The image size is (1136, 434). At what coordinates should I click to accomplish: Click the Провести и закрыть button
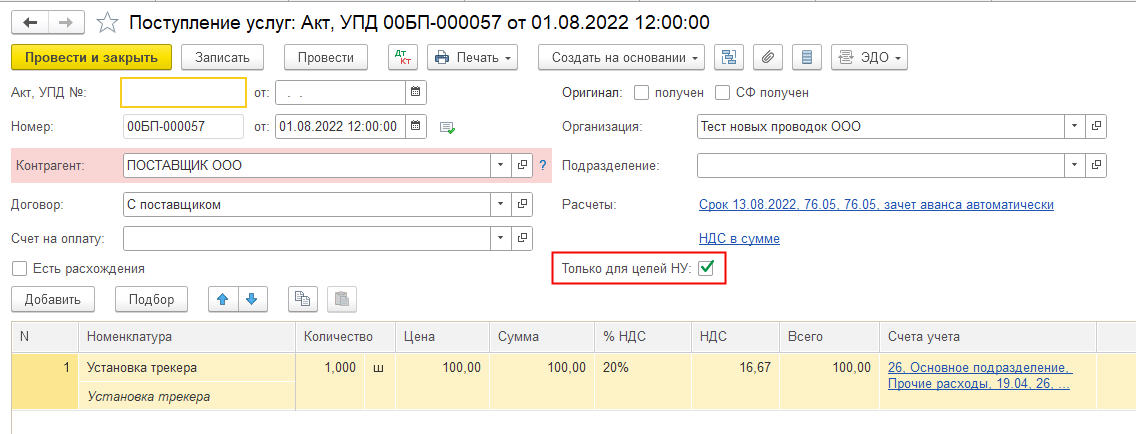click(x=91, y=57)
